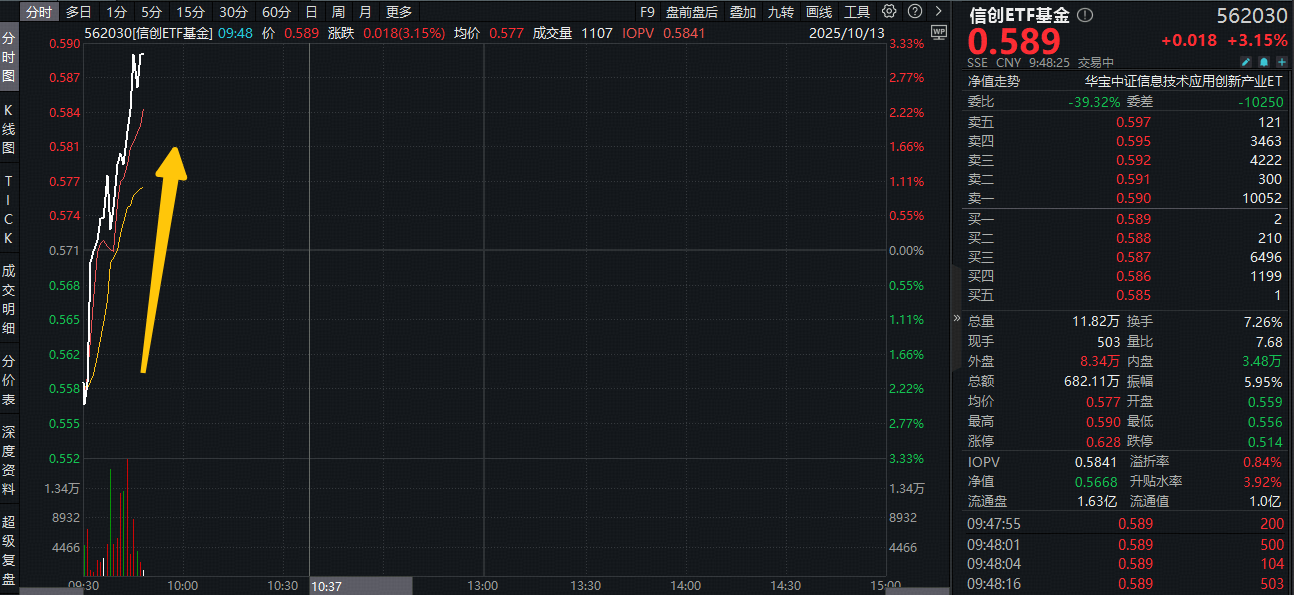This screenshot has width=1294, height=595.
Task: Click 流通盘 value 1.63亿
Action: (1095, 502)
